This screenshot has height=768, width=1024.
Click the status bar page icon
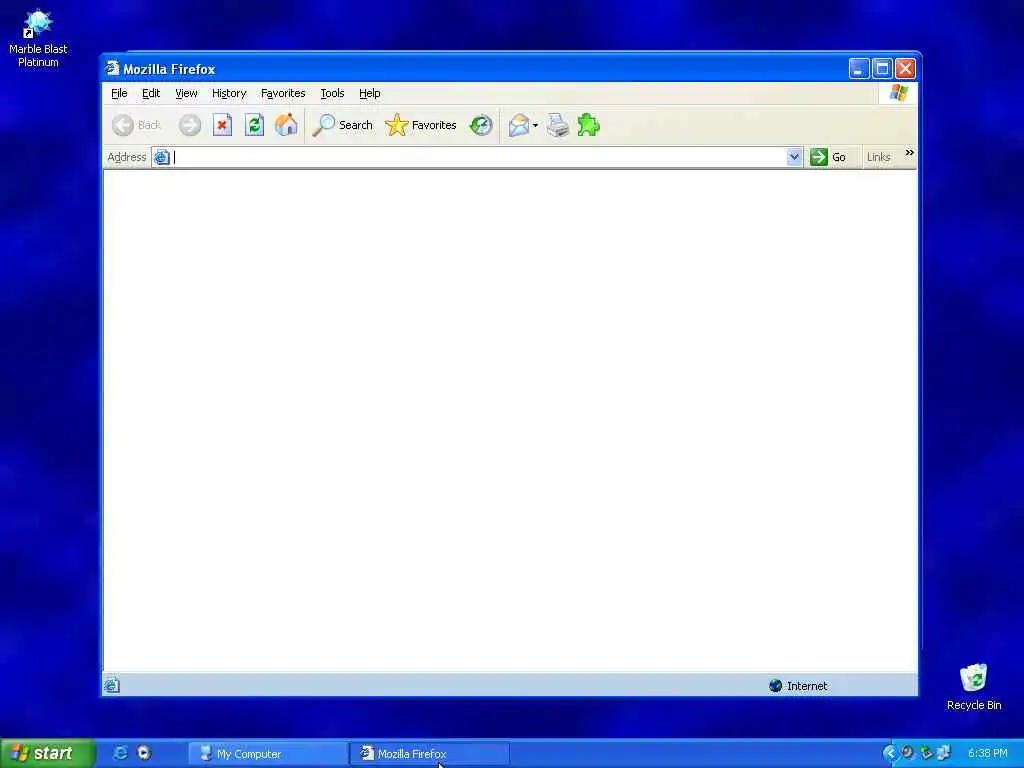(112, 685)
